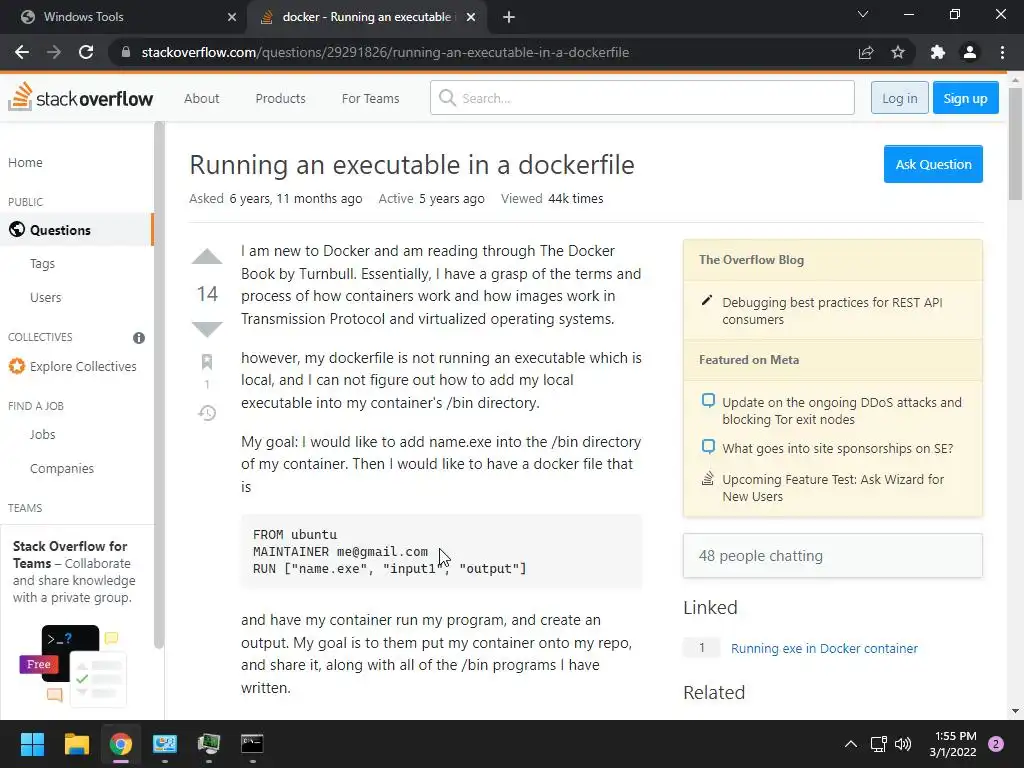Show the question activity history icon

pyautogui.click(x=207, y=413)
